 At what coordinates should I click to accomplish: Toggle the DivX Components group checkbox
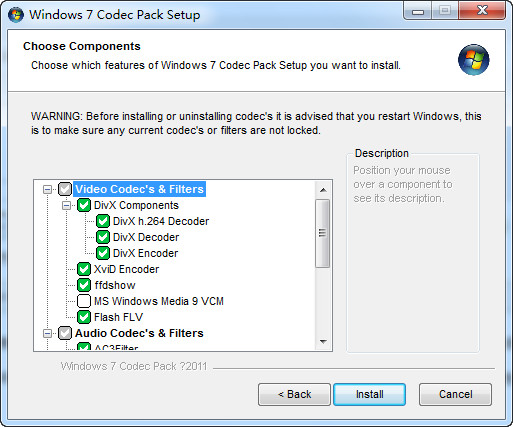tap(84, 205)
